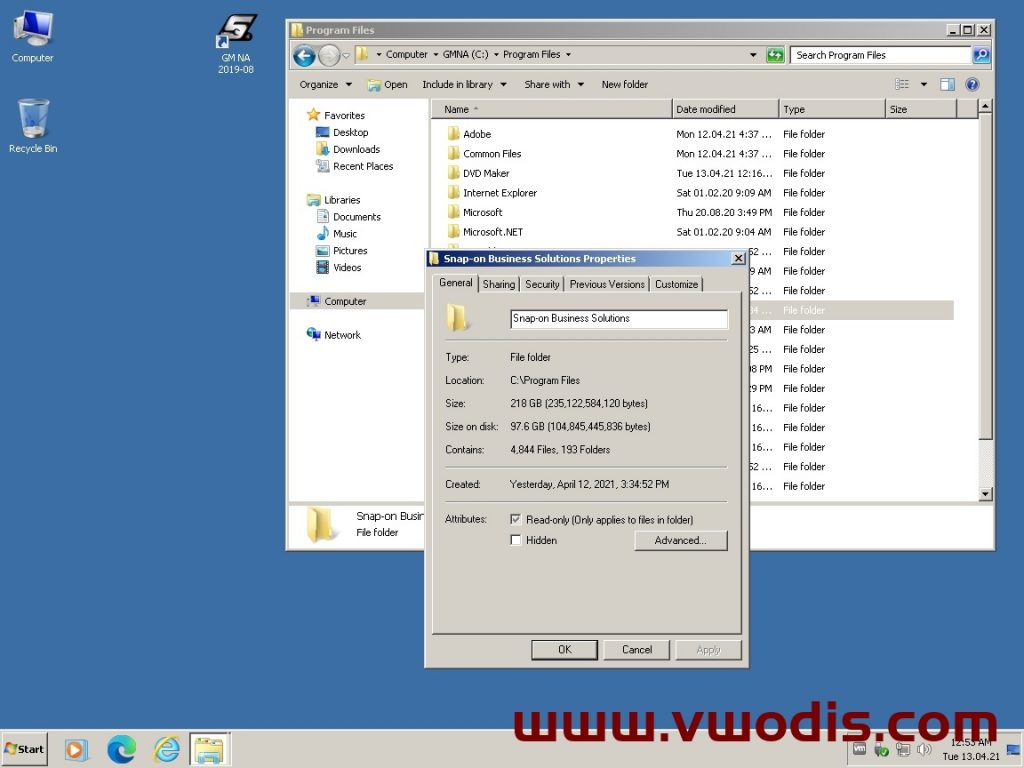Expand the view options dropdown arrow
The width and height of the screenshot is (1024, 768).
tap(923, 84)
